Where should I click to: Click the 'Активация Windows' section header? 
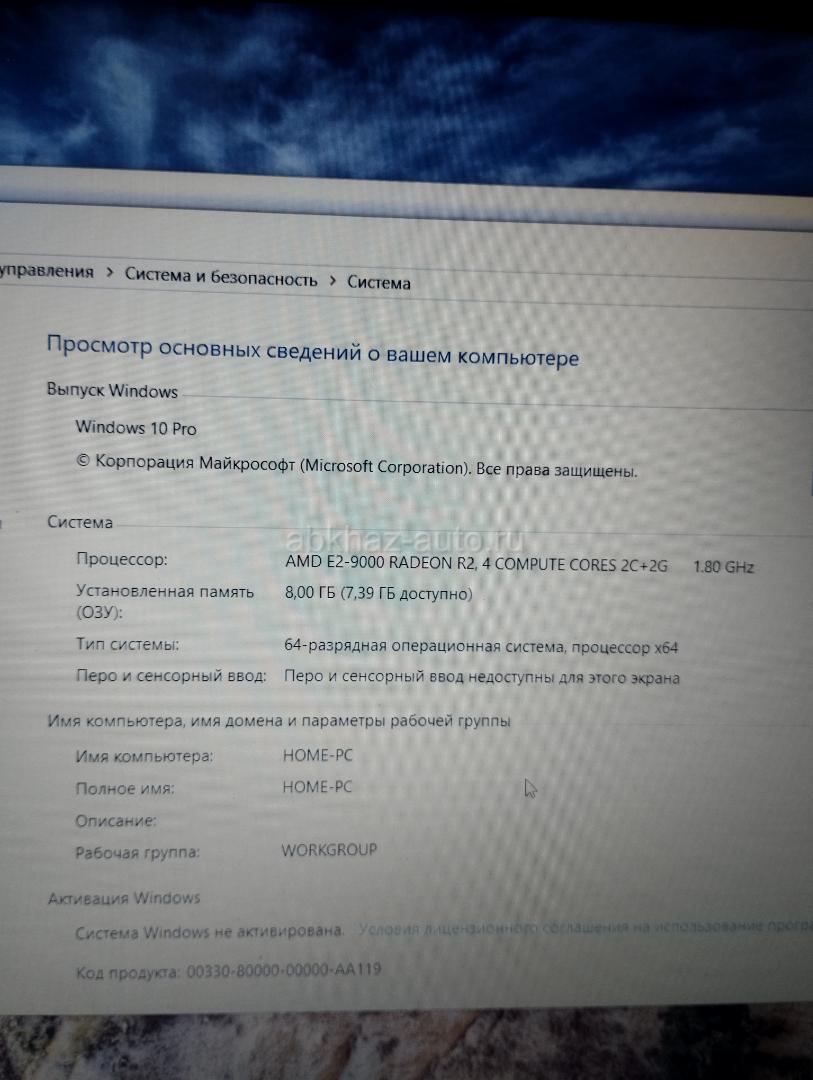(124, 898)
